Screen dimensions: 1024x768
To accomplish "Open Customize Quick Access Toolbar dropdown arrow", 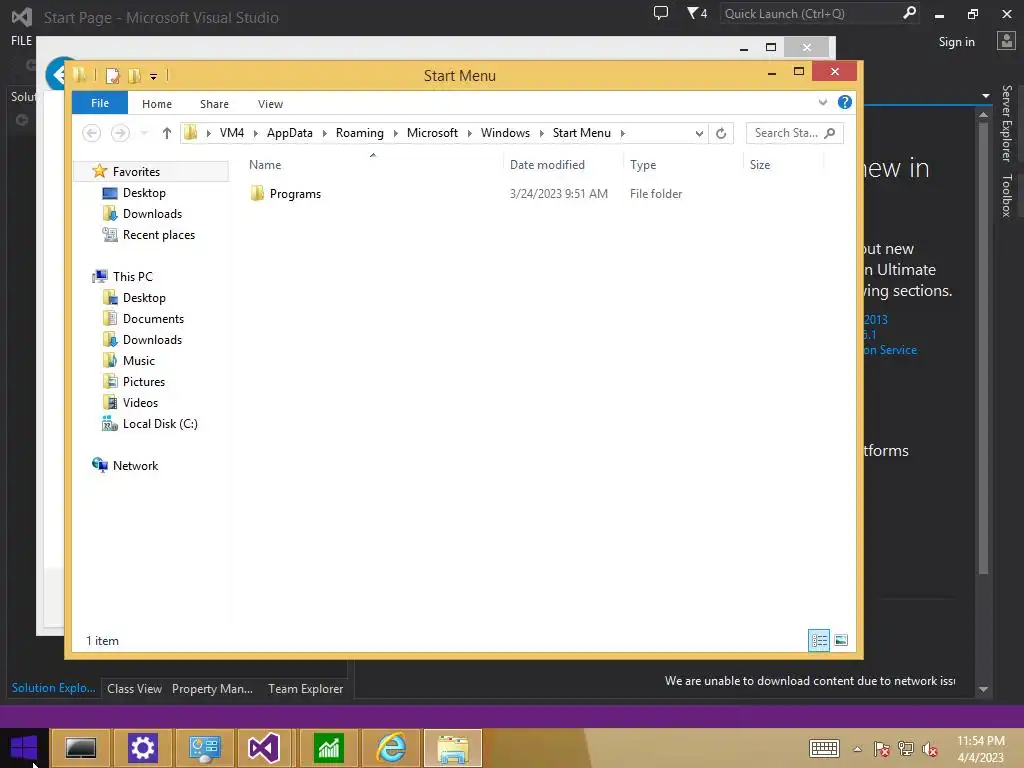I will pos(153,76).
